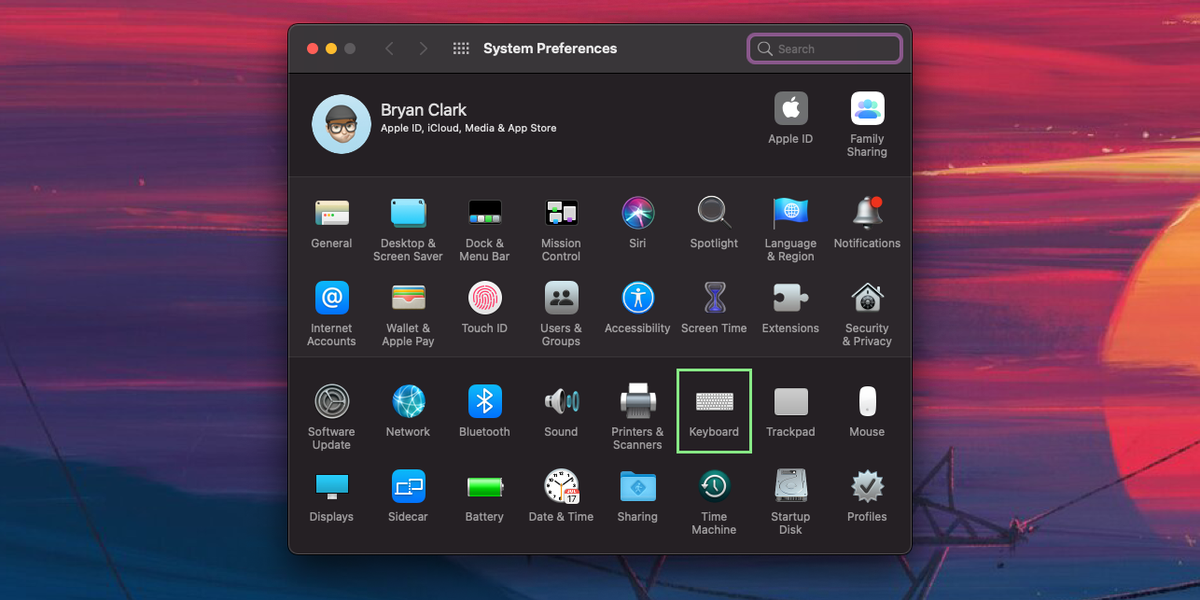Open Keyboard preferences
The image size is (1200, 600).
point(714,404)
